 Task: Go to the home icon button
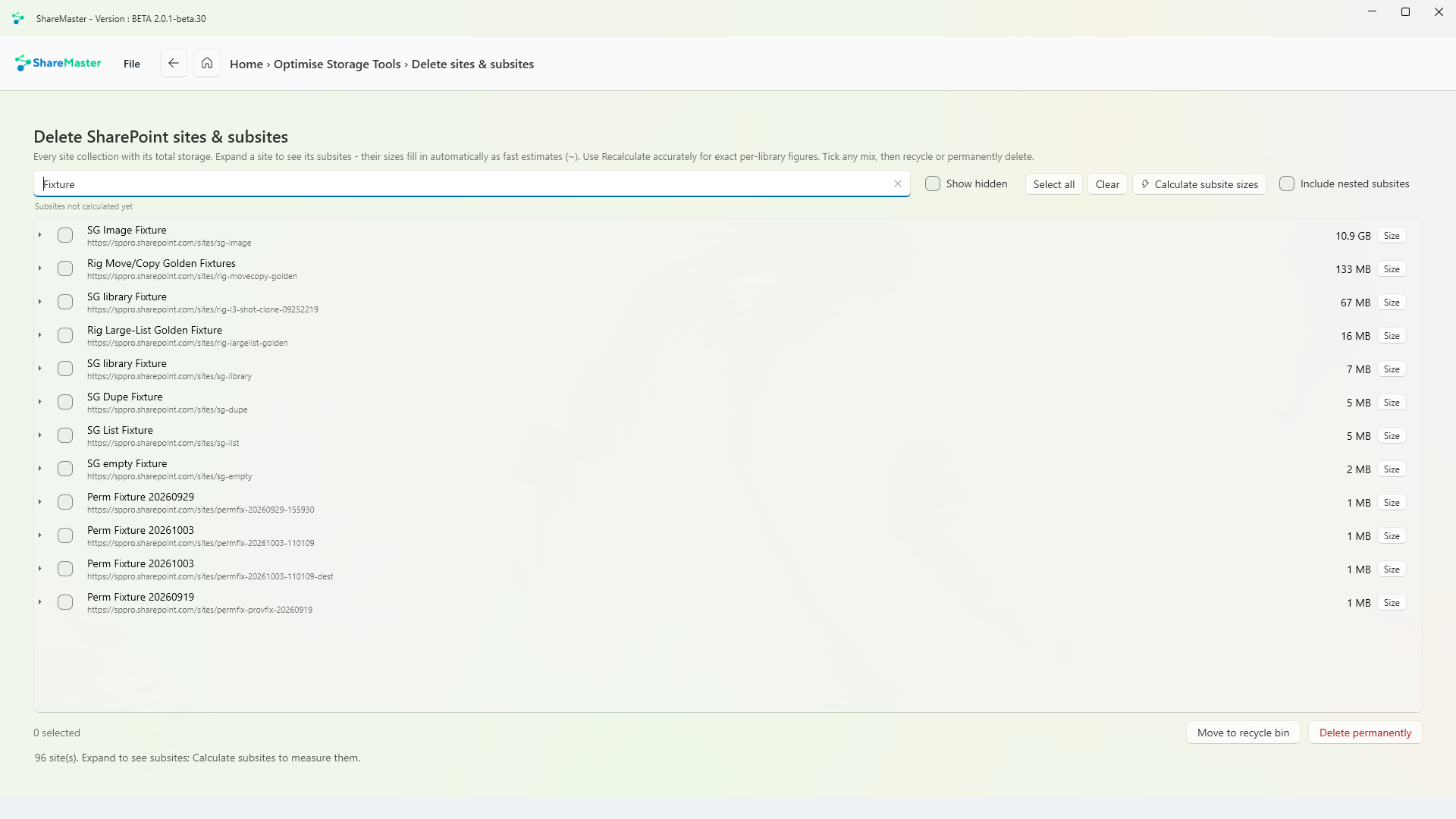pyautogui.click(x=207, y=64)
